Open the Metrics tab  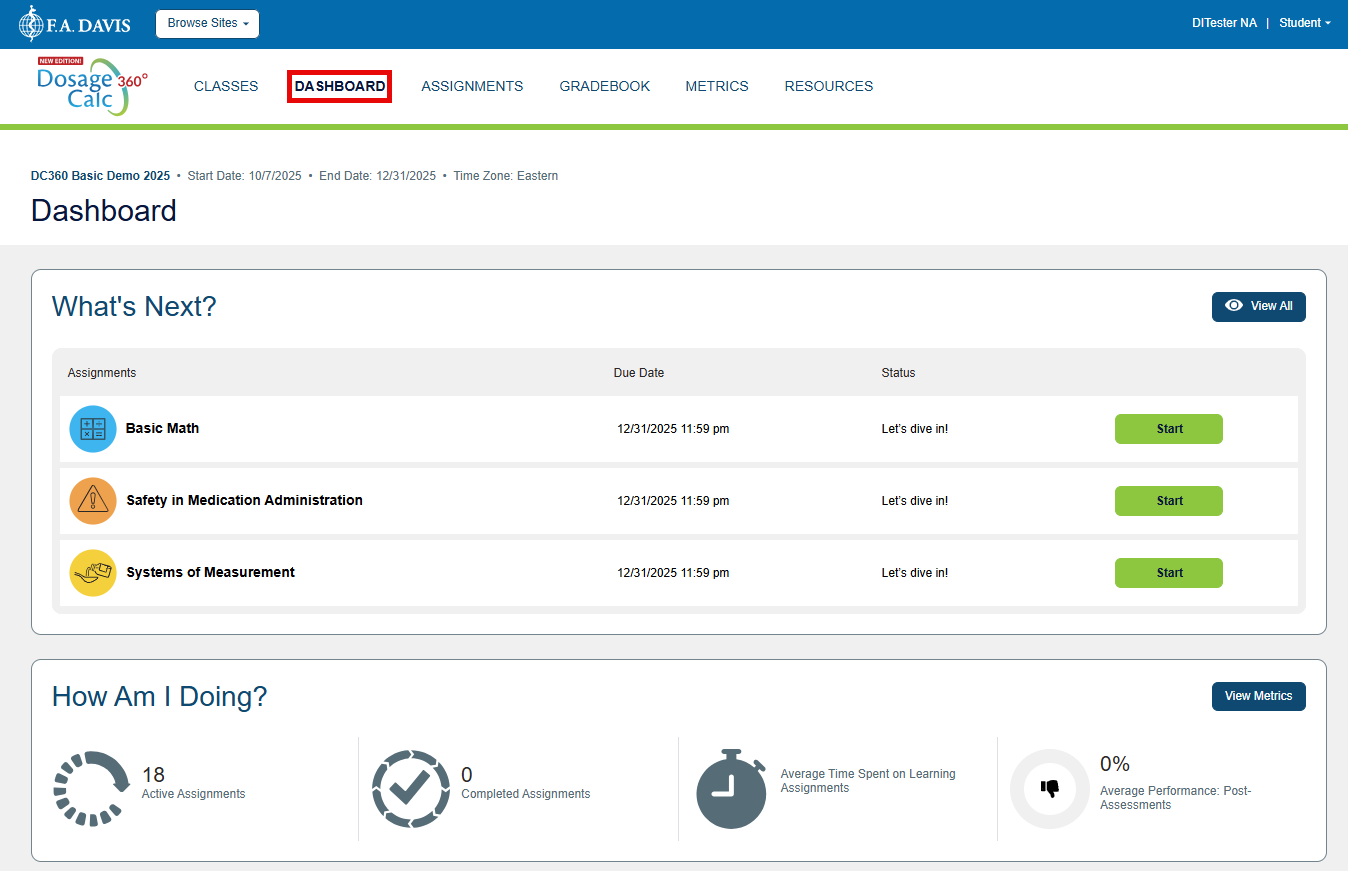pos(717,86)
